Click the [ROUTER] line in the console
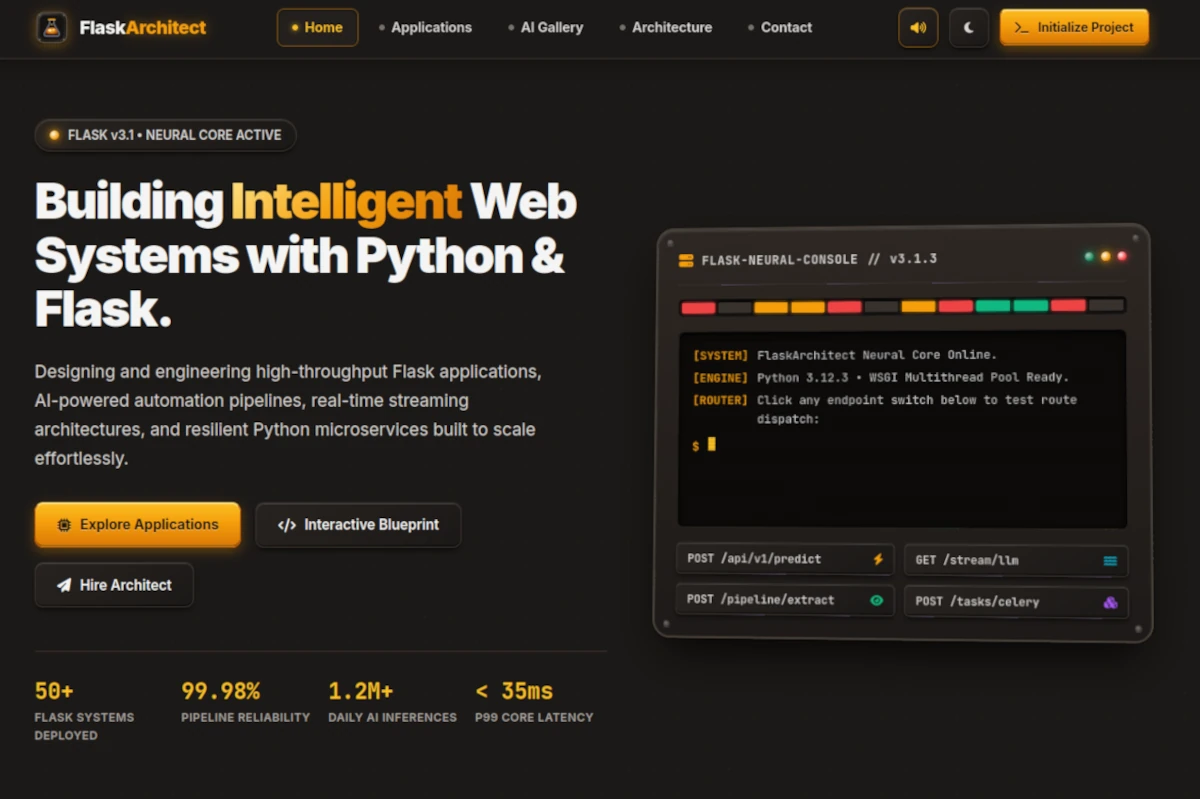1200x799 pixels. [885, 410]
